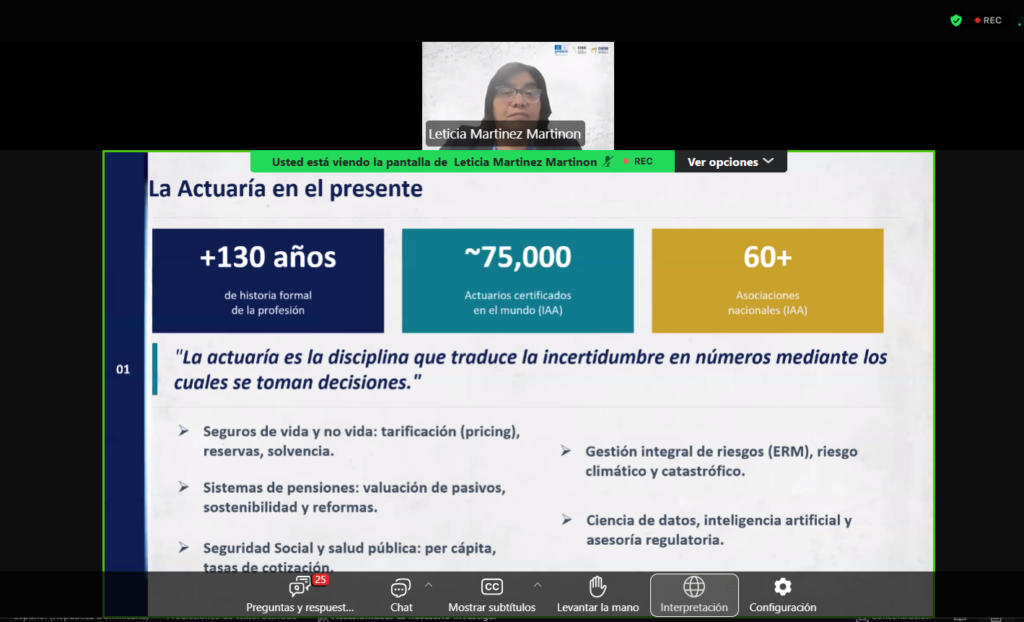Expand the arrow next to Chat
The image size is (1024, 622).
[x=429, y=584]
